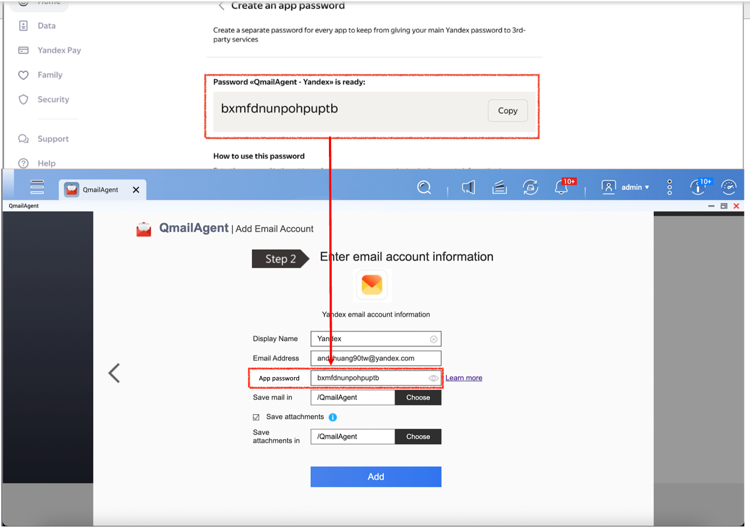The height and width of the screenshot is (529, 750).
Task: Go back using the left chevron arrow
Action: click(x=114, y=373)
